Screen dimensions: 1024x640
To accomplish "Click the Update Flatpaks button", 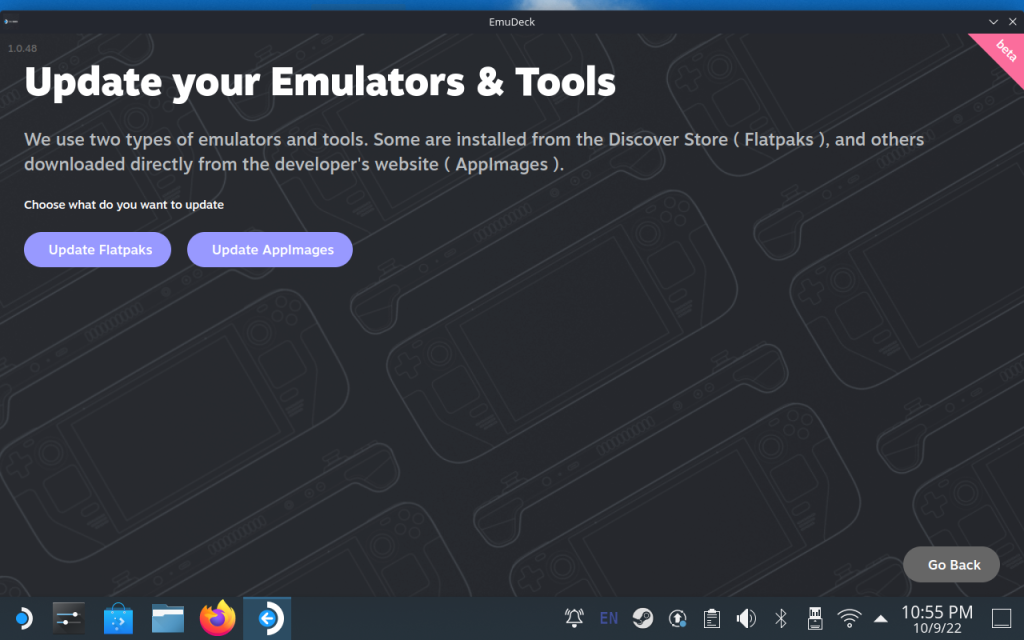I will (x=97, y=249).
